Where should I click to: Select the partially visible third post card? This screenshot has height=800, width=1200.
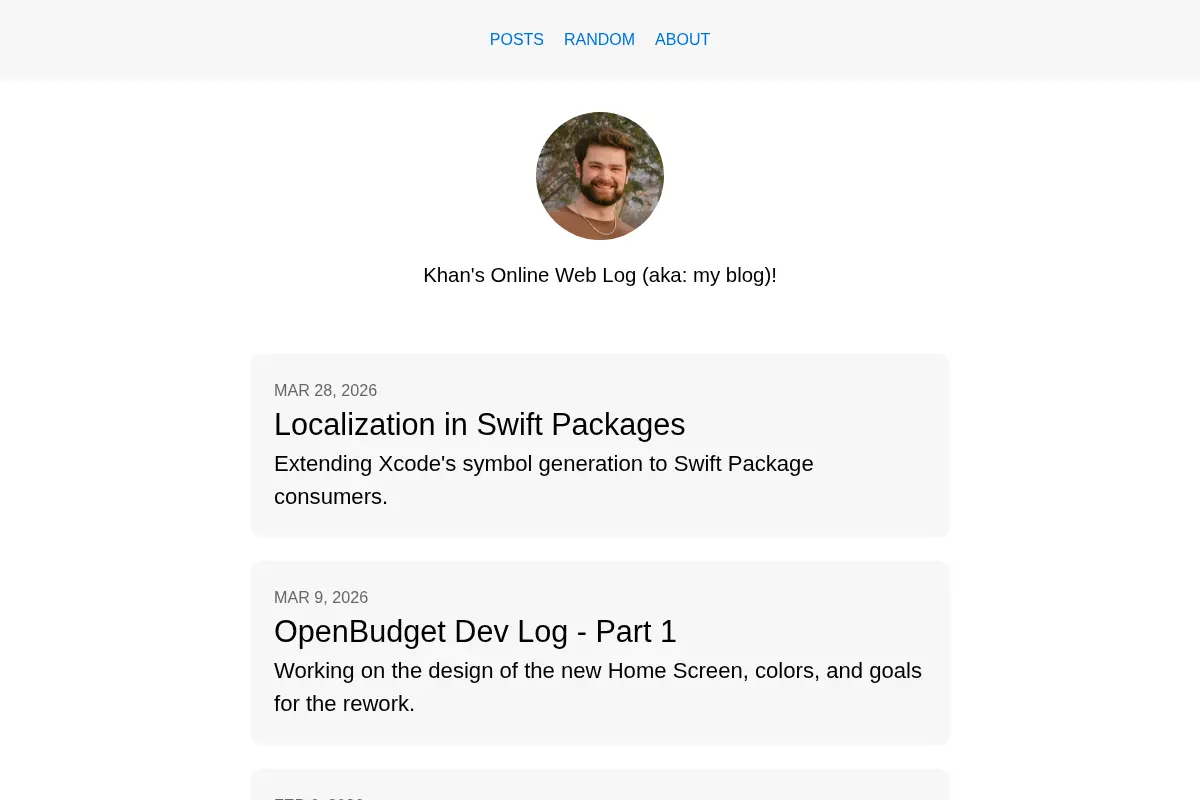pos(600,785)
